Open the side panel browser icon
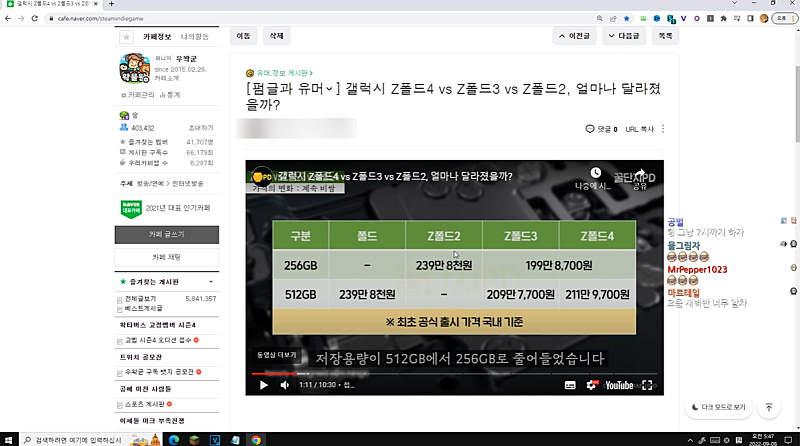 [750, 18]
